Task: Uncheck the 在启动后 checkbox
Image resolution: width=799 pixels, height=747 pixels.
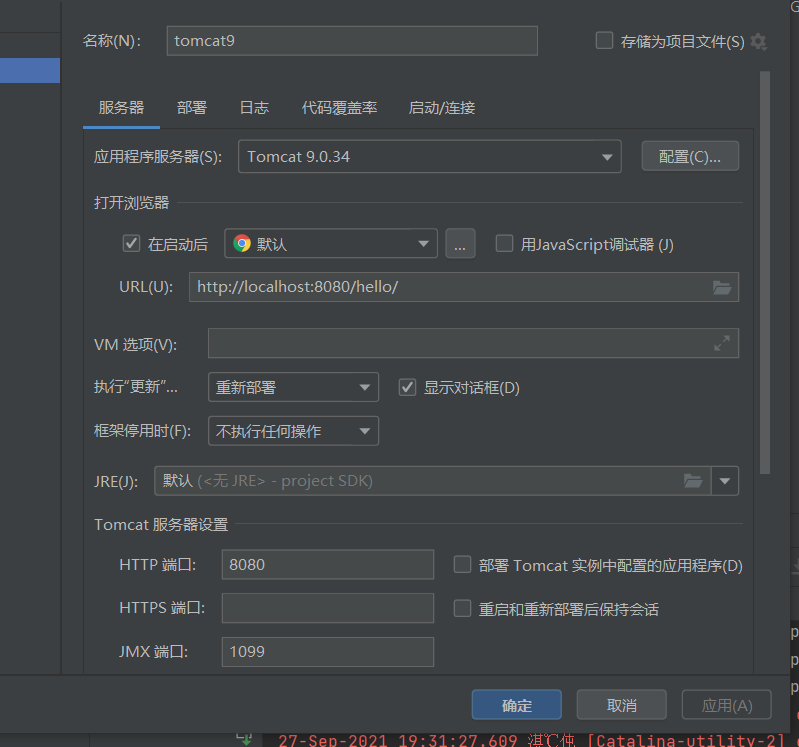Action: click(131, 244)
